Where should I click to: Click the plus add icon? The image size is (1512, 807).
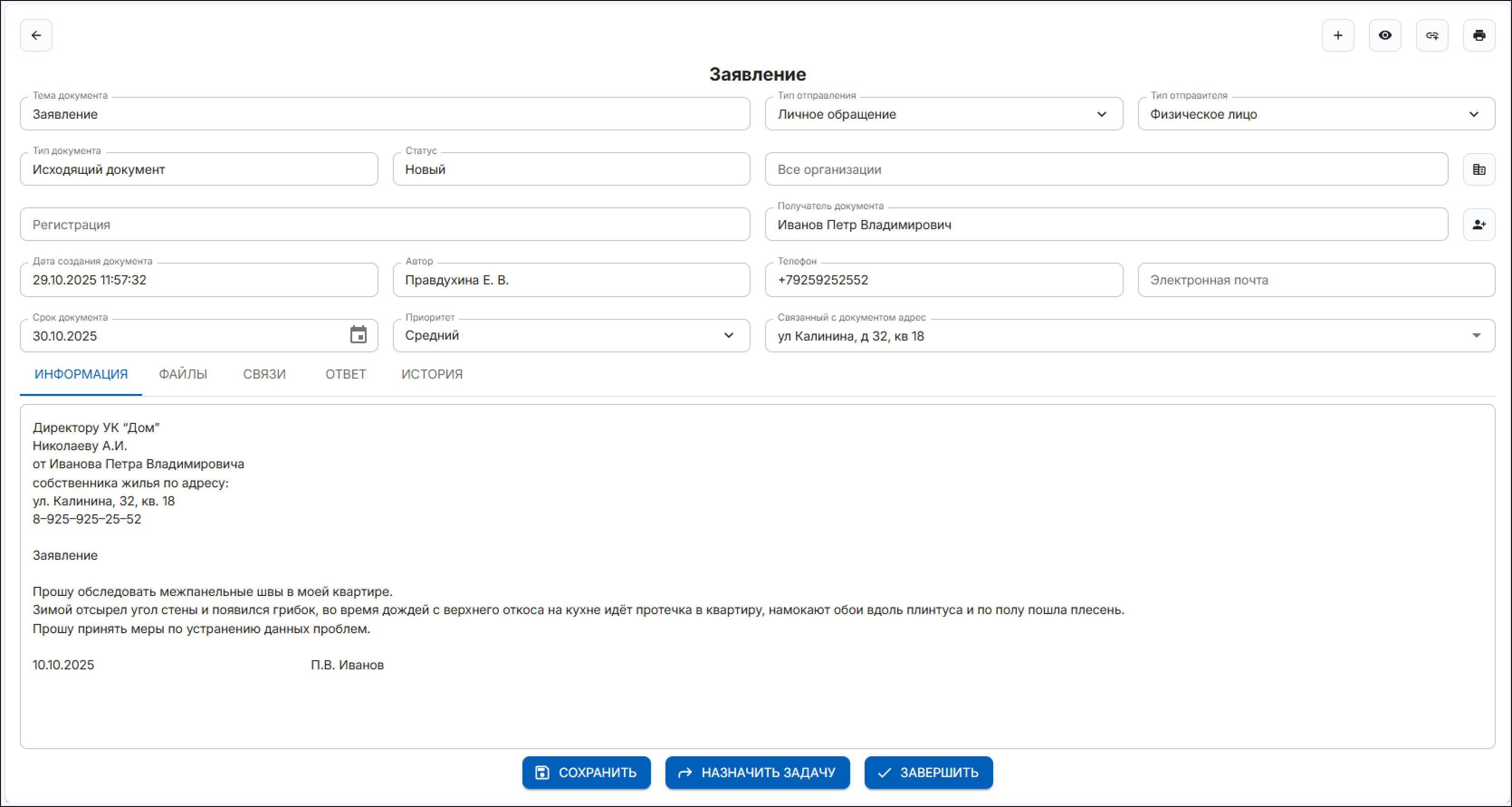pyautogui.click(x=1338, y=35)
